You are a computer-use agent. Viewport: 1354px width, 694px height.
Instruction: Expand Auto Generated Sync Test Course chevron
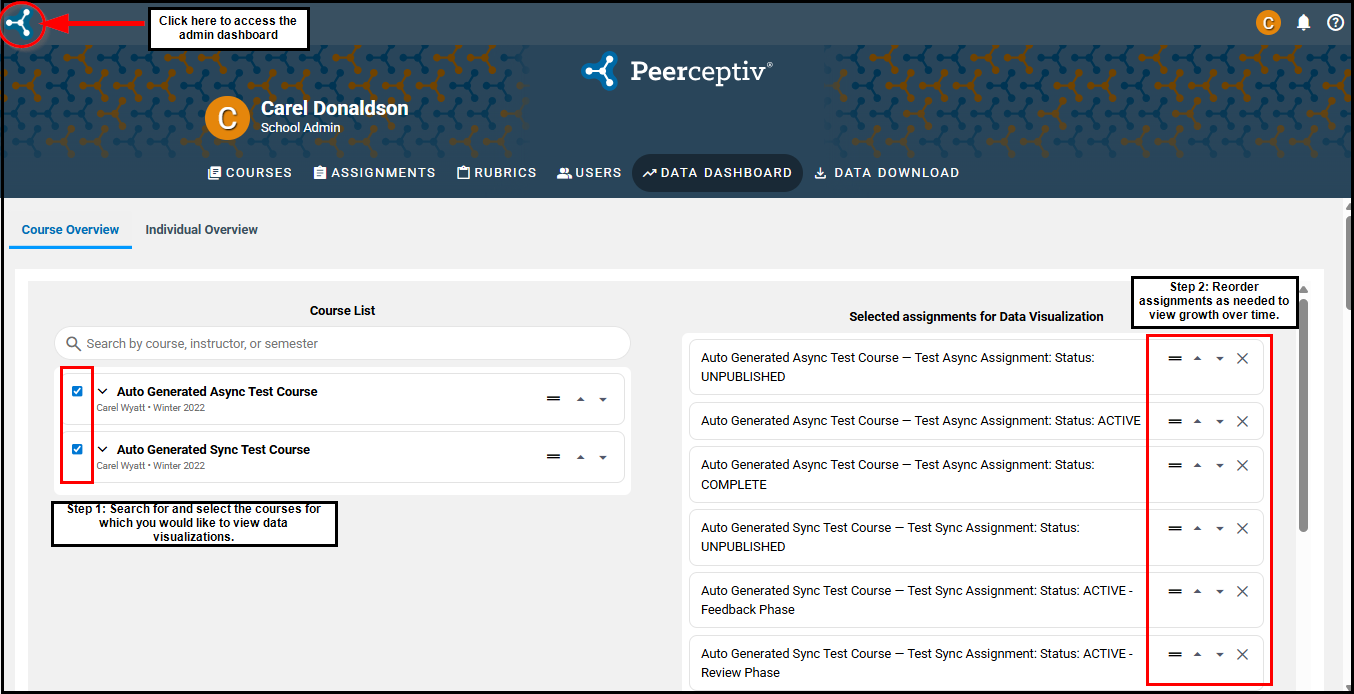pos(102,450)
